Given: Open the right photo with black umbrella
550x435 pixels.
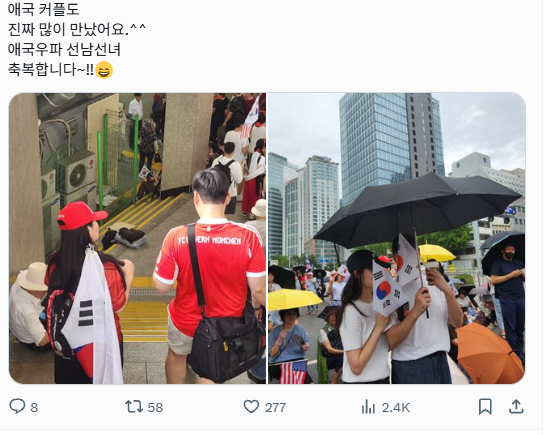Looking at the screenshot, I should 396,238.
